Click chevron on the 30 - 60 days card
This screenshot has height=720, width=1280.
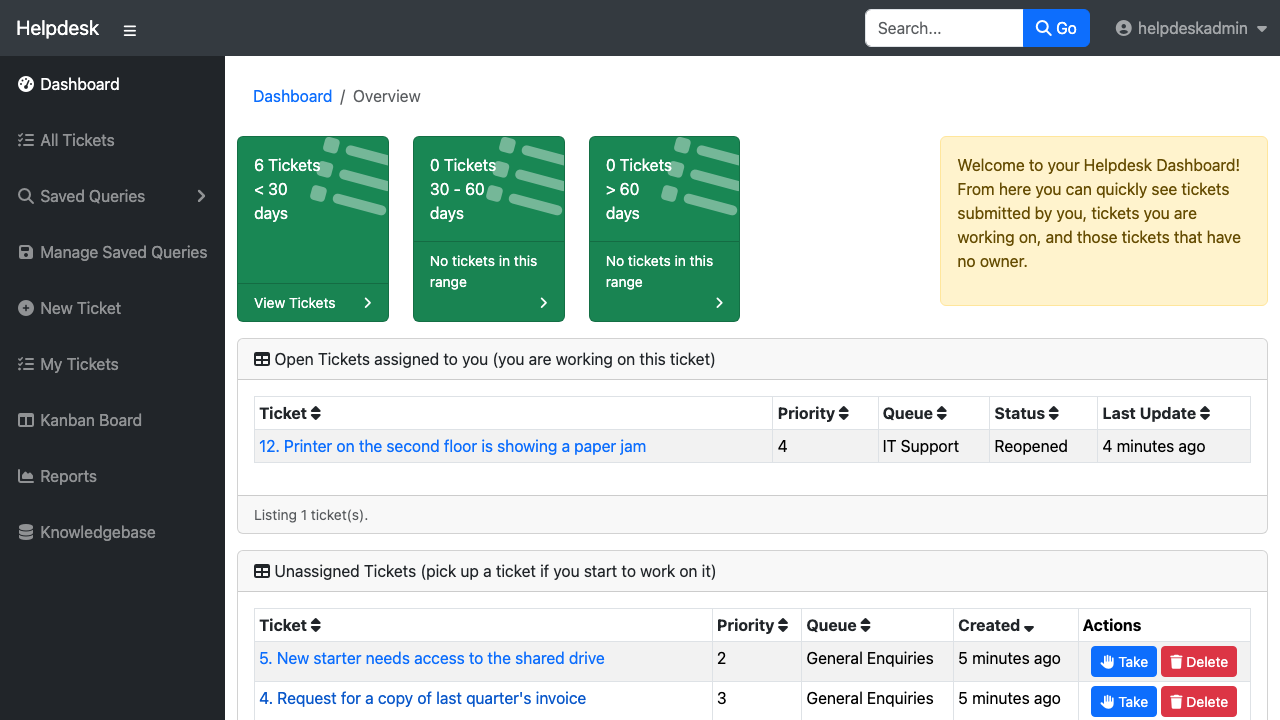[x=544, y=303]
